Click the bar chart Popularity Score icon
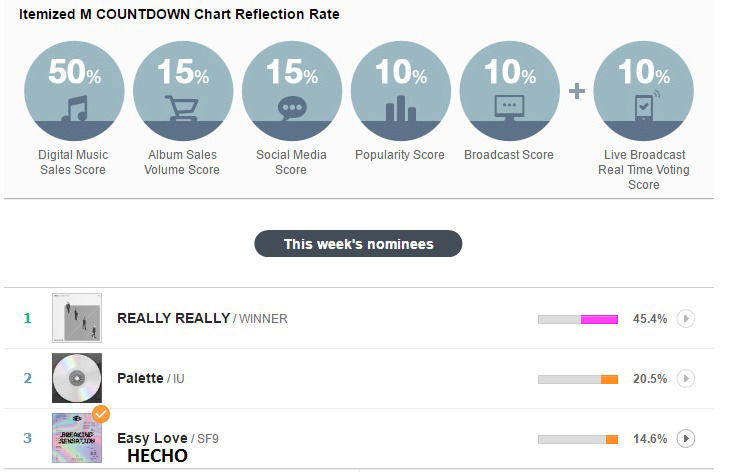Viewport: 730px width, 472px height. (x=400, y=107)
